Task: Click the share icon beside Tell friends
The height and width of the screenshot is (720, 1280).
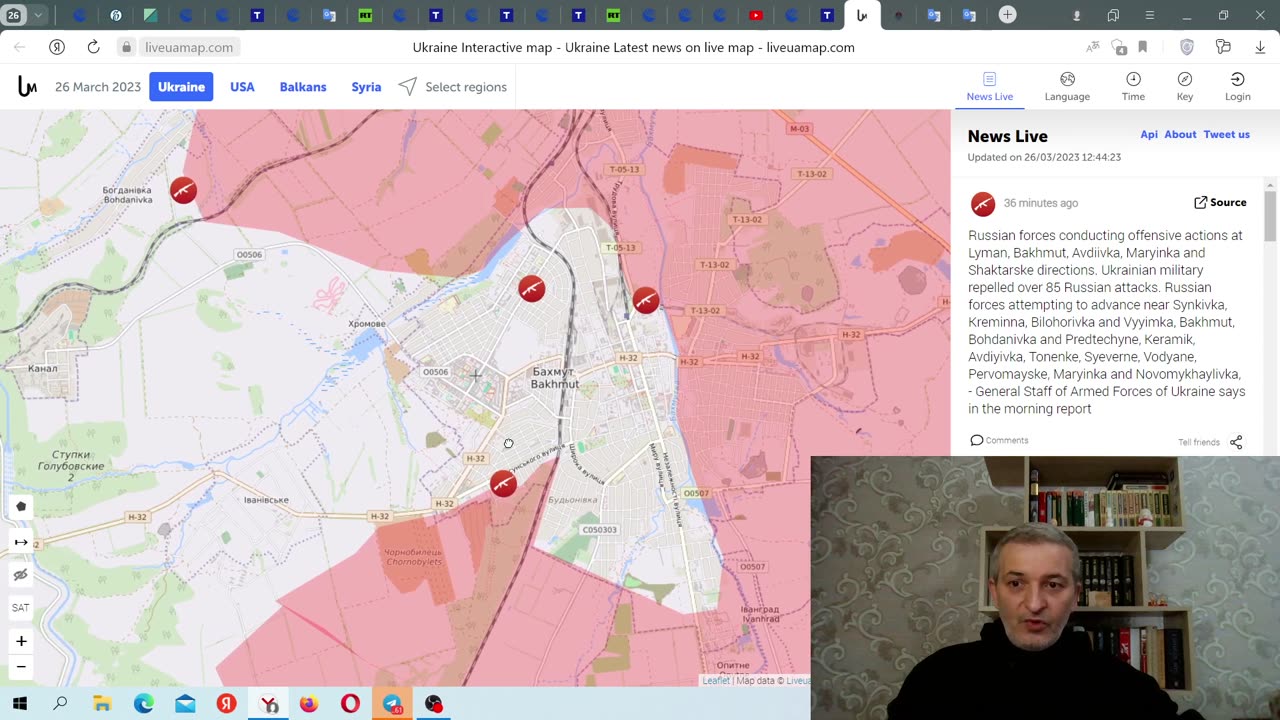Action: [1236, 442]
